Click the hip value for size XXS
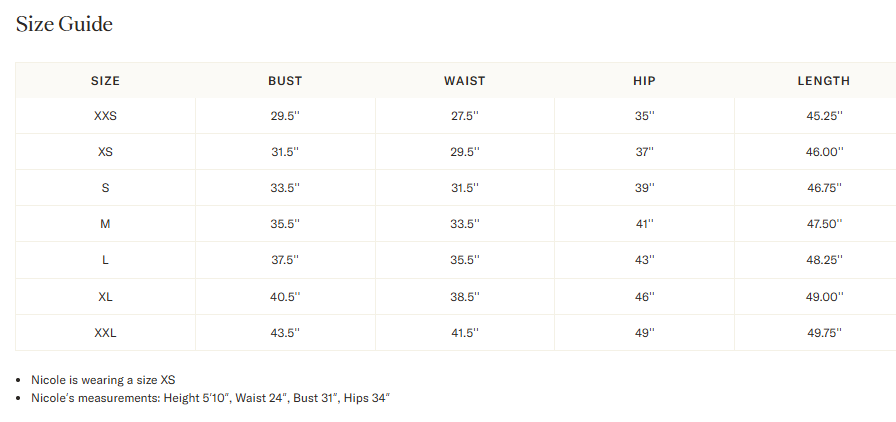896x422 pixels. coord(644,116)
